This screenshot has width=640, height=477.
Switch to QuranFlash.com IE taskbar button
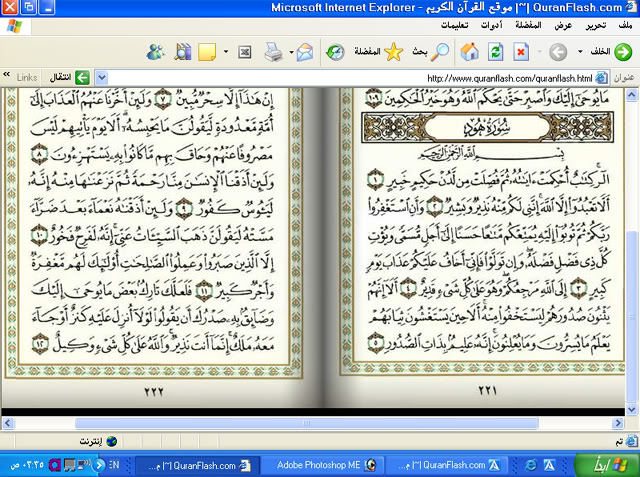198,465
